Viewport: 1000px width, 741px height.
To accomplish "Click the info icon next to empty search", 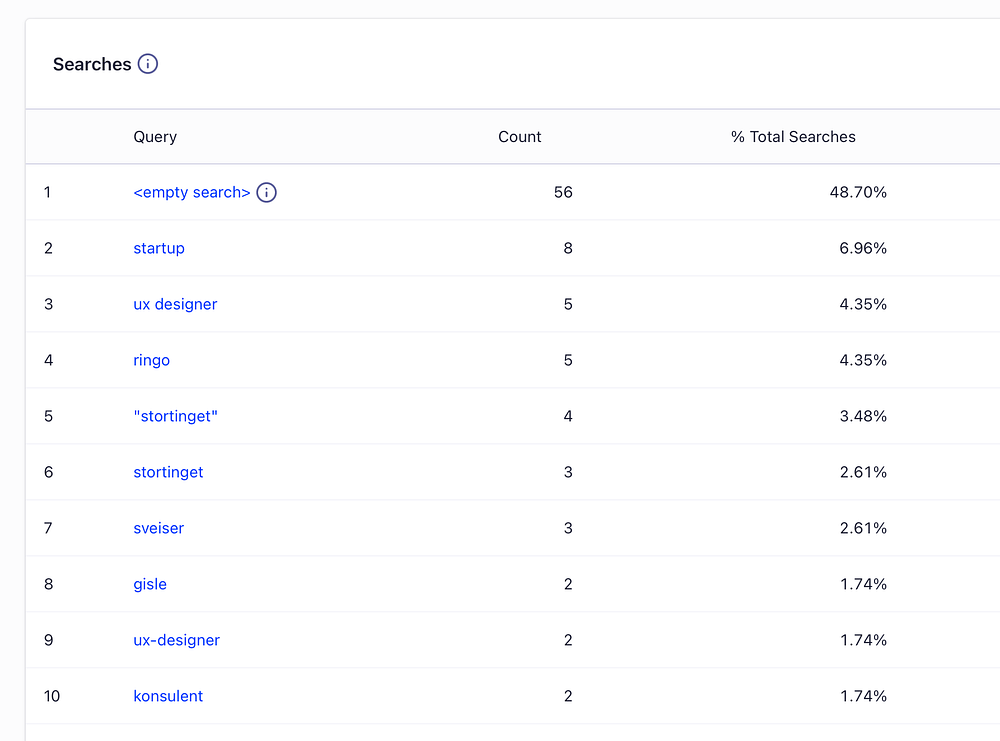I will (266, 192).
